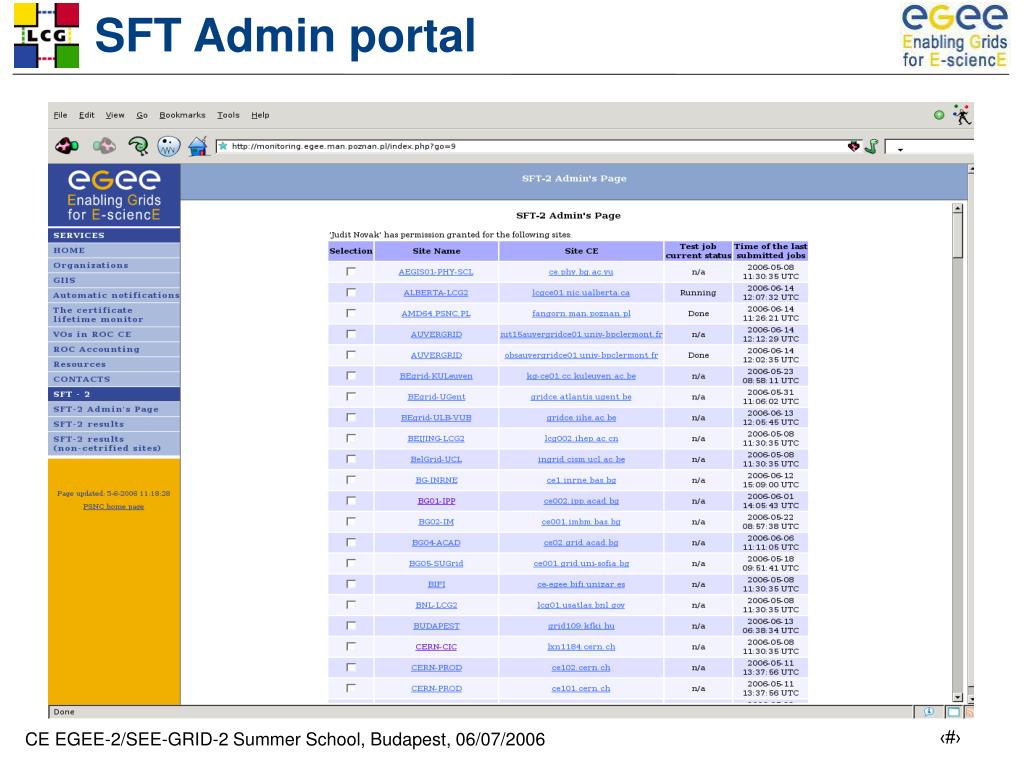Image resolution: width=1024 pixels, height=768 pixels.
Task: Click the page scrollbar up arrow
Action: (x=957, y=208)
